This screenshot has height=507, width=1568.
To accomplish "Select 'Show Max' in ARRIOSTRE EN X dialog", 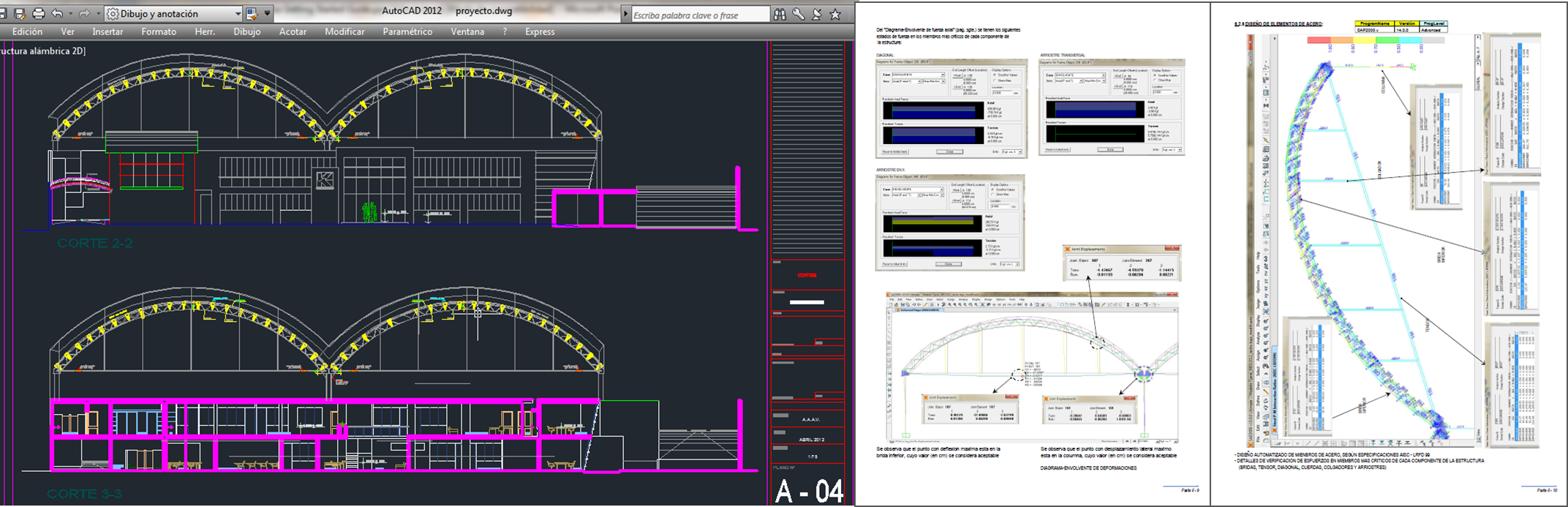I will point(993,195).
